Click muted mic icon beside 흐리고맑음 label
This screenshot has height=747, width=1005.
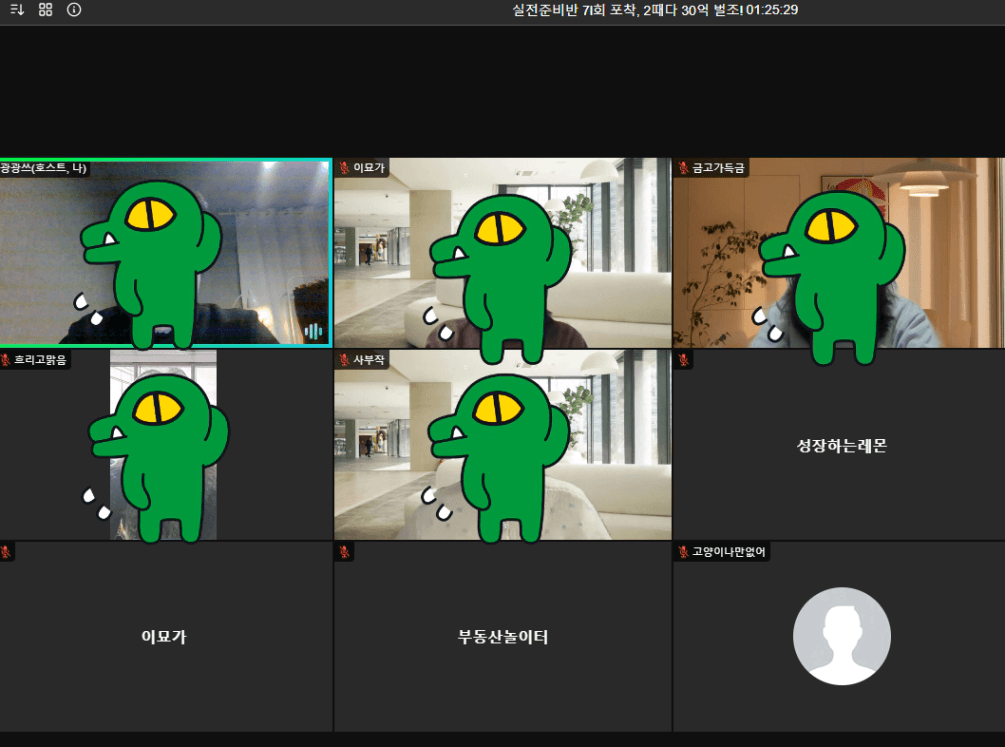pyautogui.click(x=6, y=360)
